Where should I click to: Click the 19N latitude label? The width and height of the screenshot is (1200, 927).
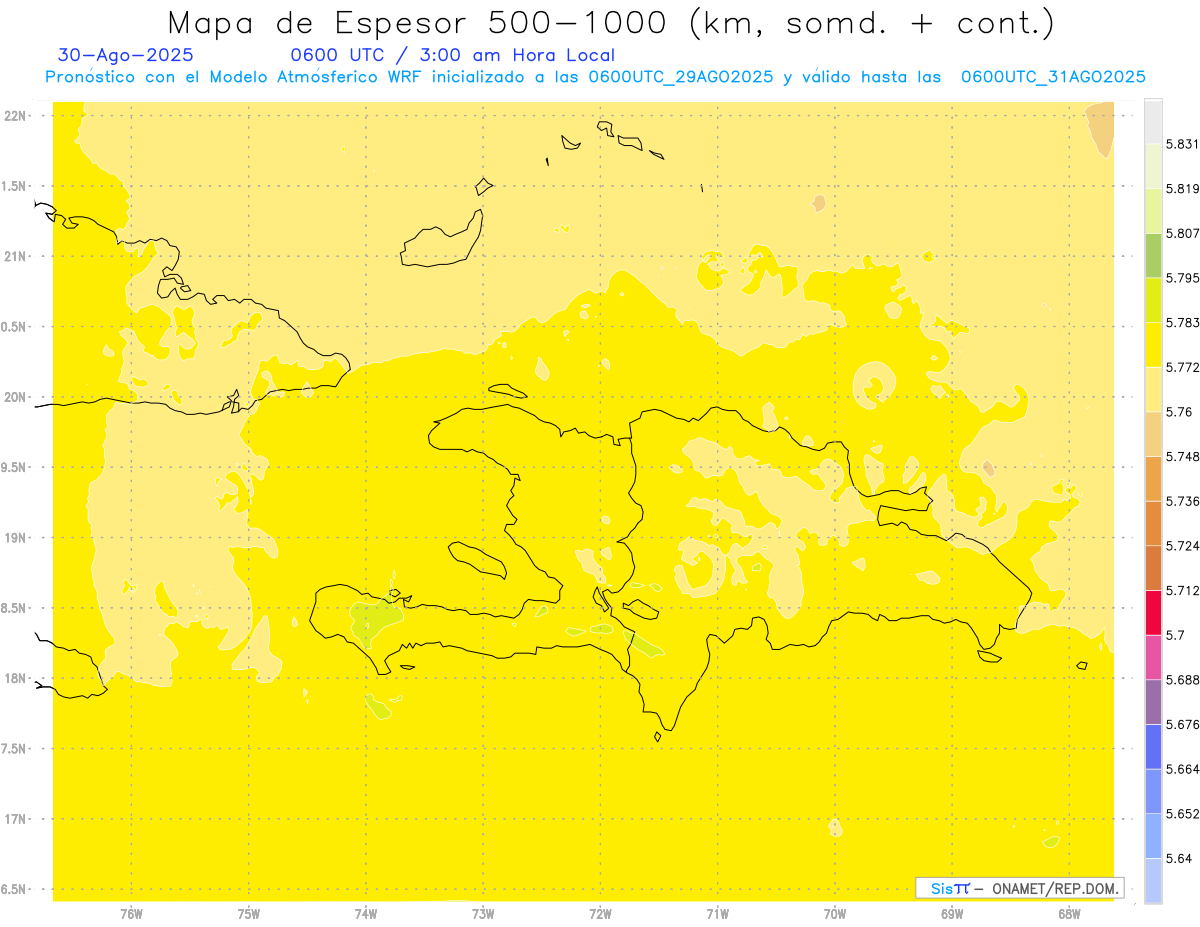[x=17, y=538]
